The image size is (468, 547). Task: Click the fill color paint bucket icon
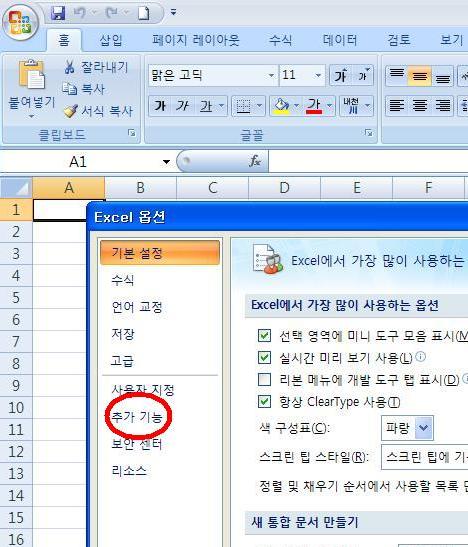pos(281,106)
